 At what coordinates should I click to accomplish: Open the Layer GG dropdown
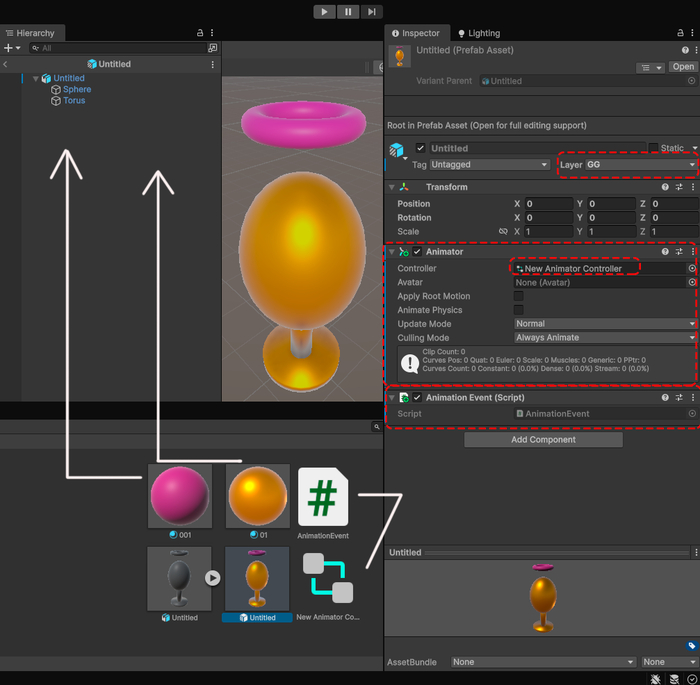click(x=640, y=164)
